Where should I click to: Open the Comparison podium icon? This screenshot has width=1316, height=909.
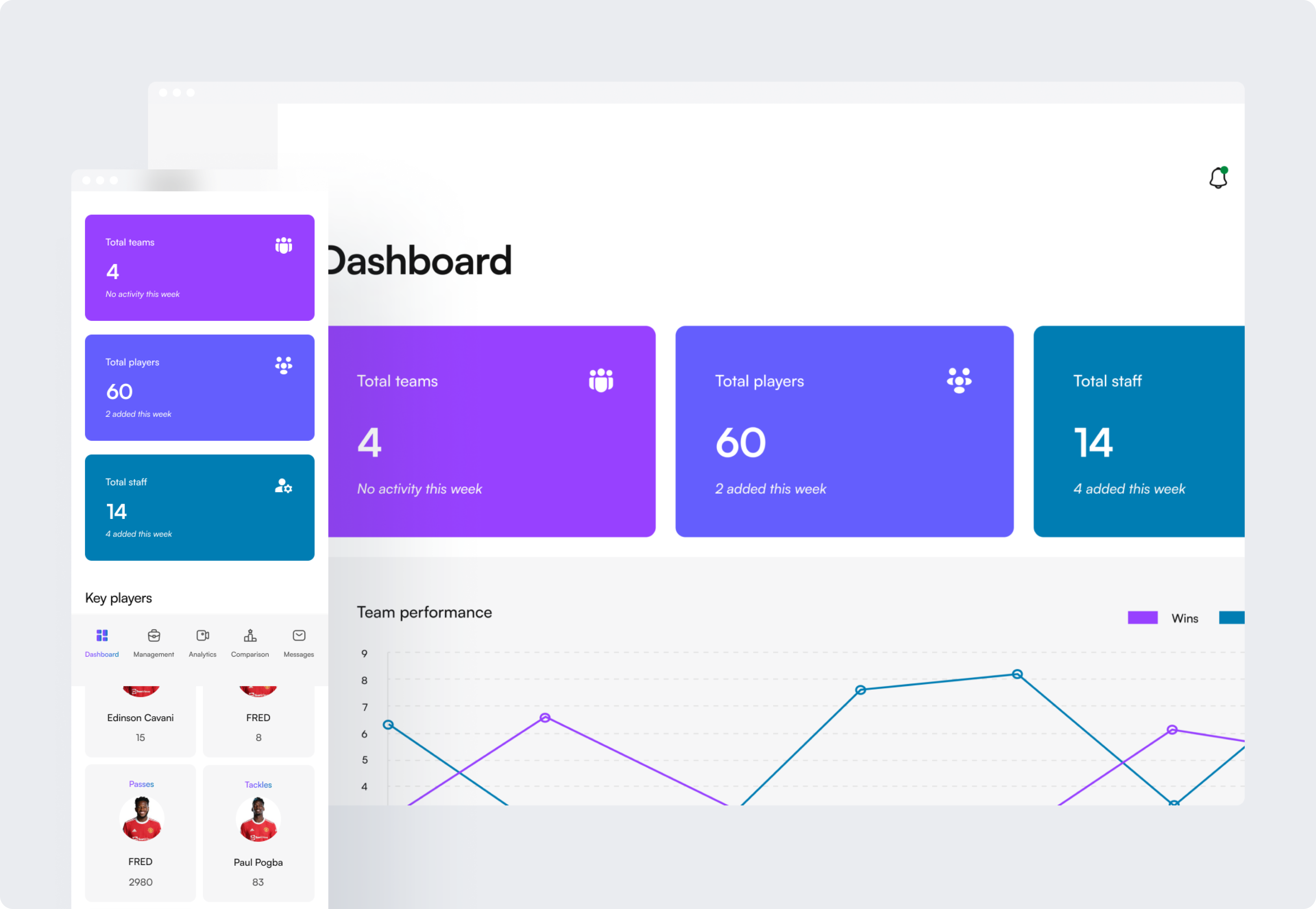250,635
